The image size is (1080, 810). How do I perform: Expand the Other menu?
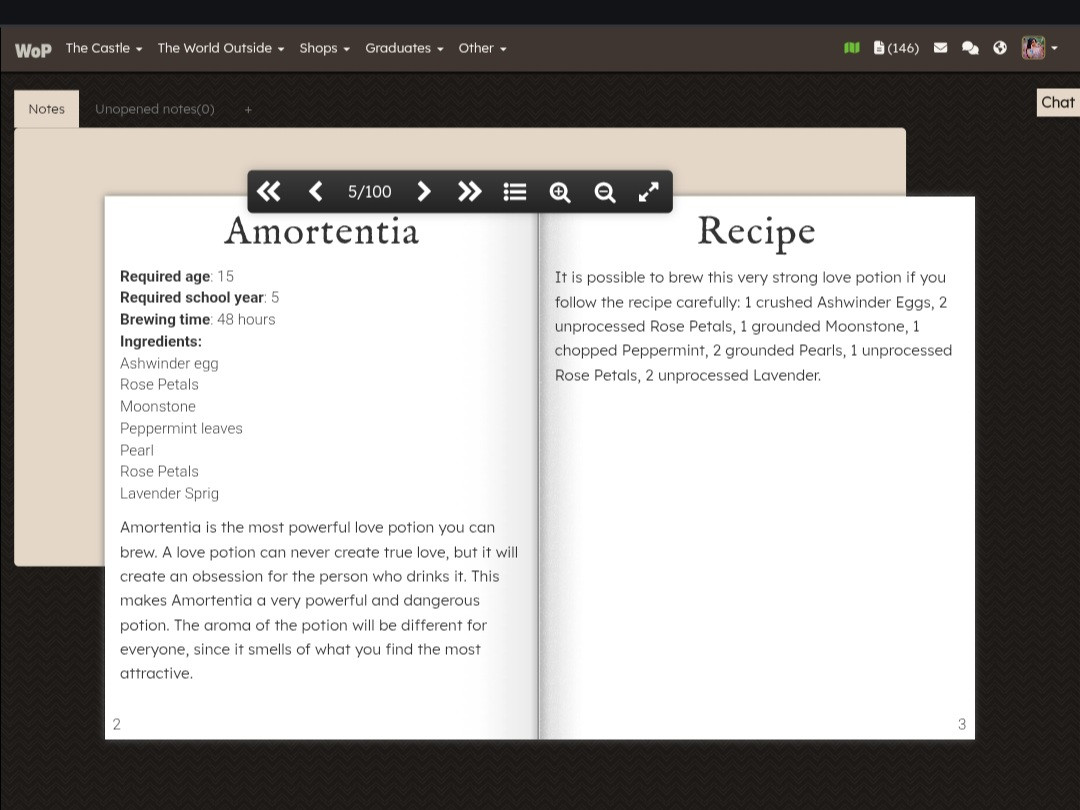click(x=482, y=48)
